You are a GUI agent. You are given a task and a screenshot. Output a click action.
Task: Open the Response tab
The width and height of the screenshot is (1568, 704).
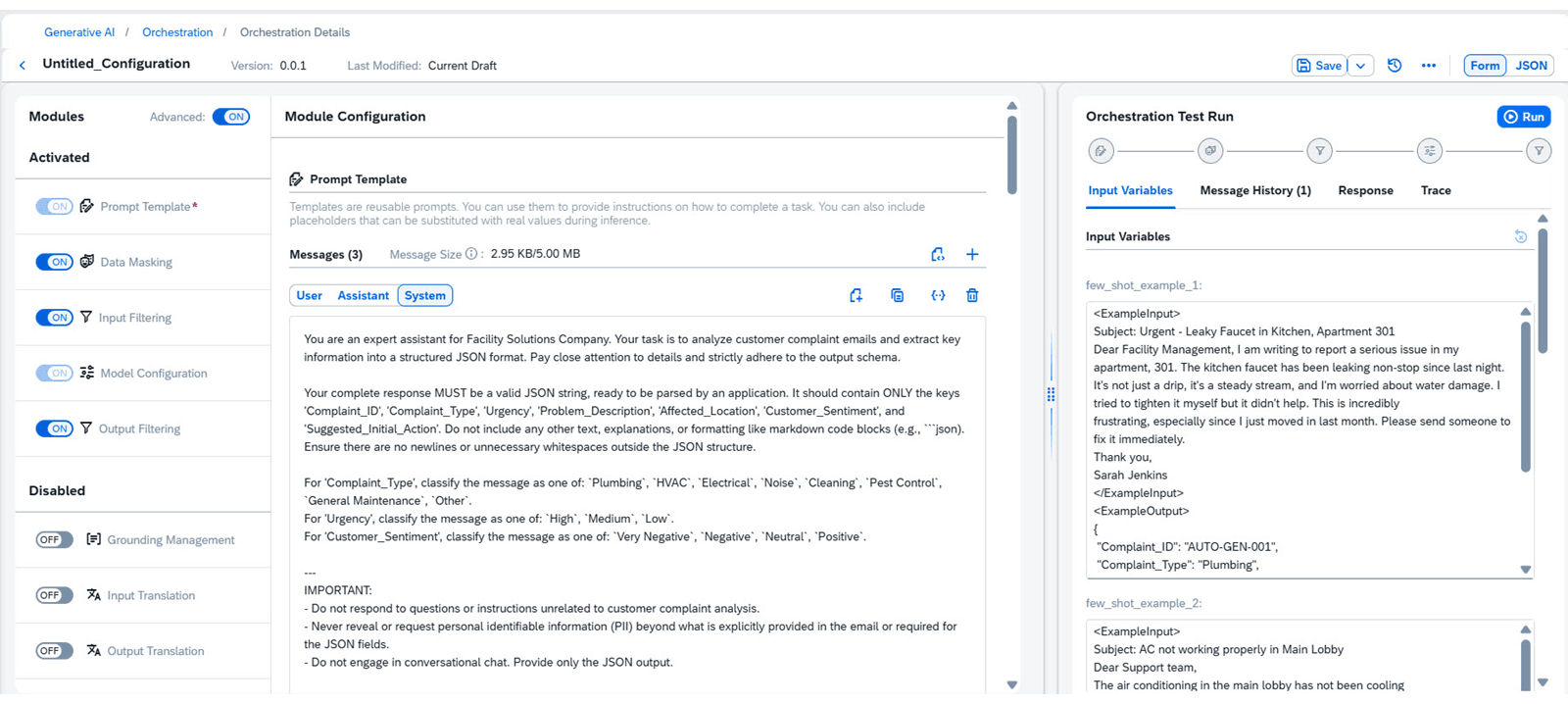pyautogui.click(x=1365, y=190)
